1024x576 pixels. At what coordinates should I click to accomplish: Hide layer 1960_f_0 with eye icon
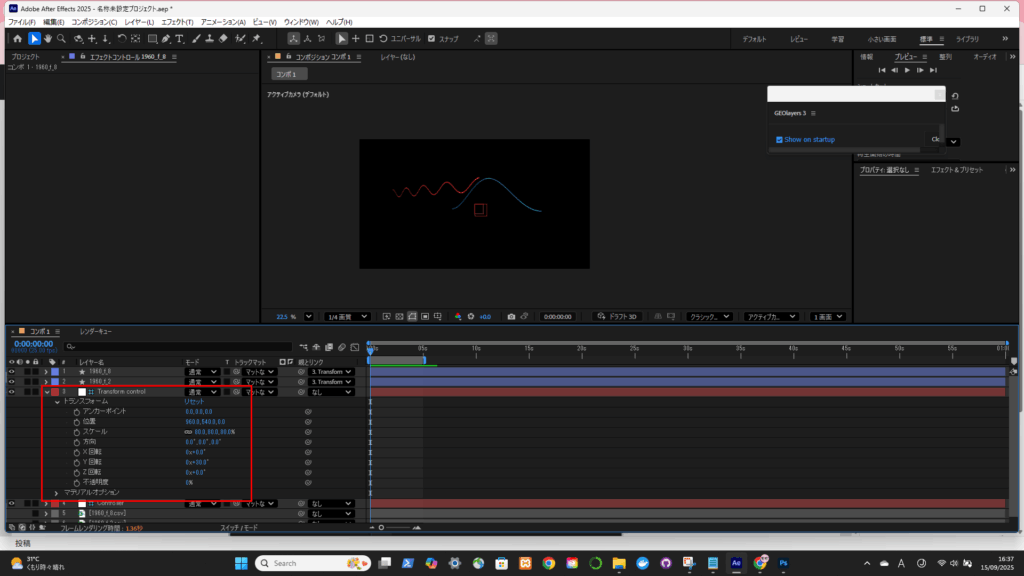(12, 371)
